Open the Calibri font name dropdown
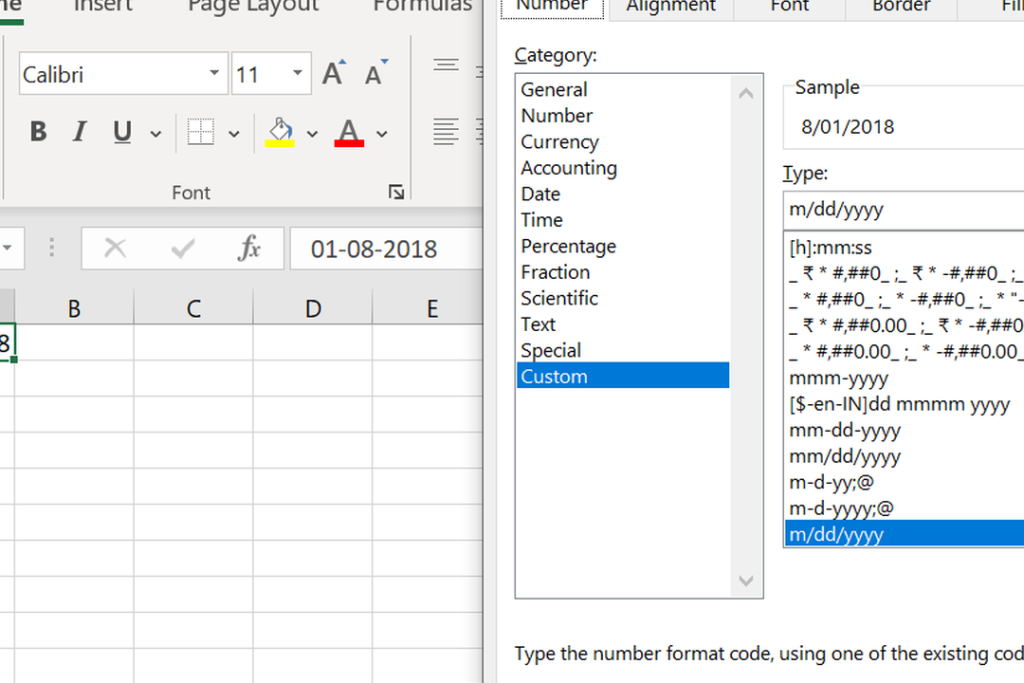 213,73
